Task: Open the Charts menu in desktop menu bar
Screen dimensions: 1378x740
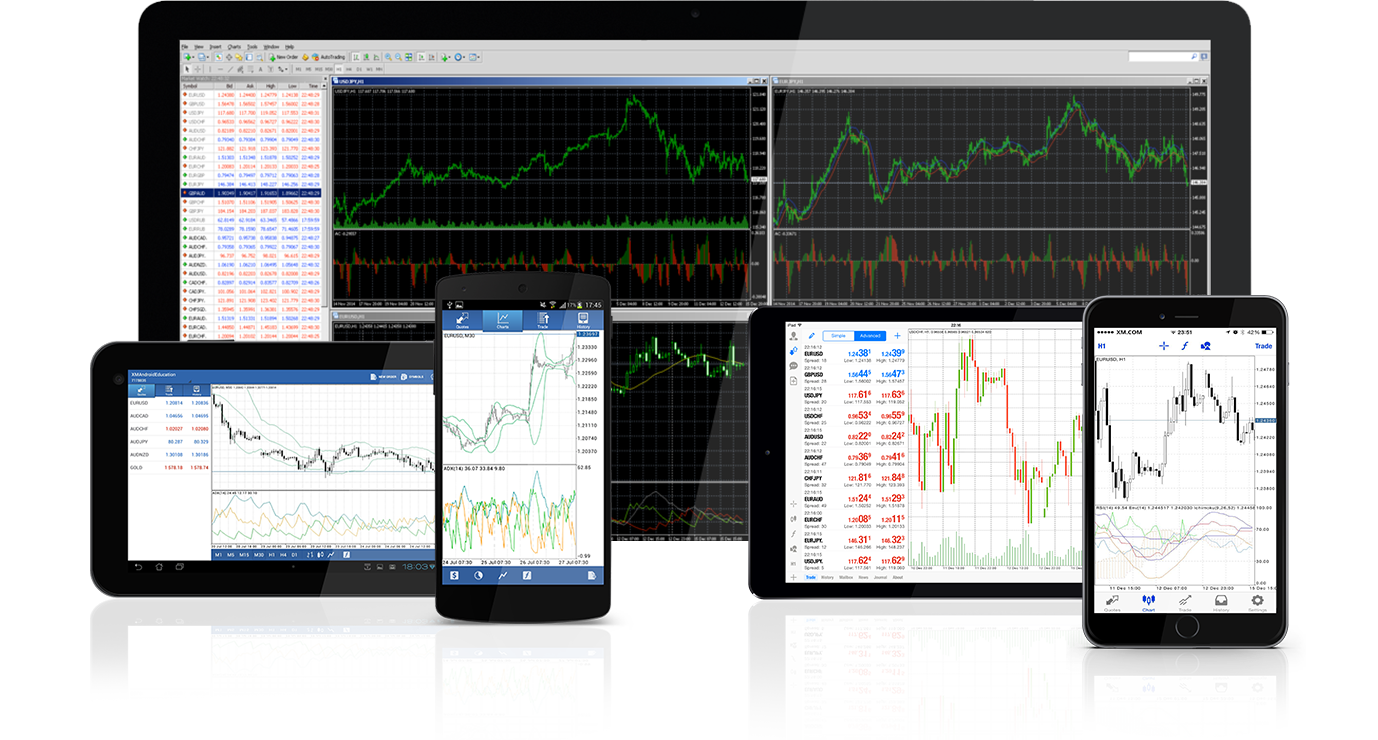Action: click(234, 46)
